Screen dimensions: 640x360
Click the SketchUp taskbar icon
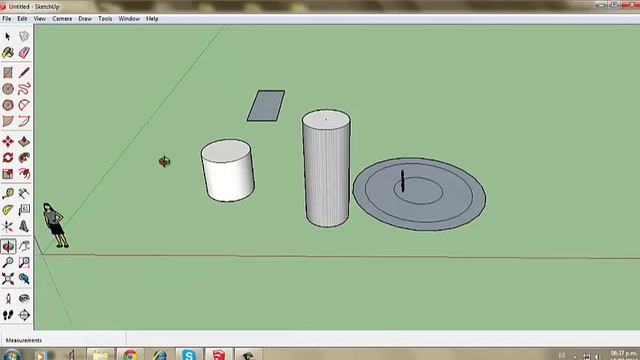coord(219,355)
